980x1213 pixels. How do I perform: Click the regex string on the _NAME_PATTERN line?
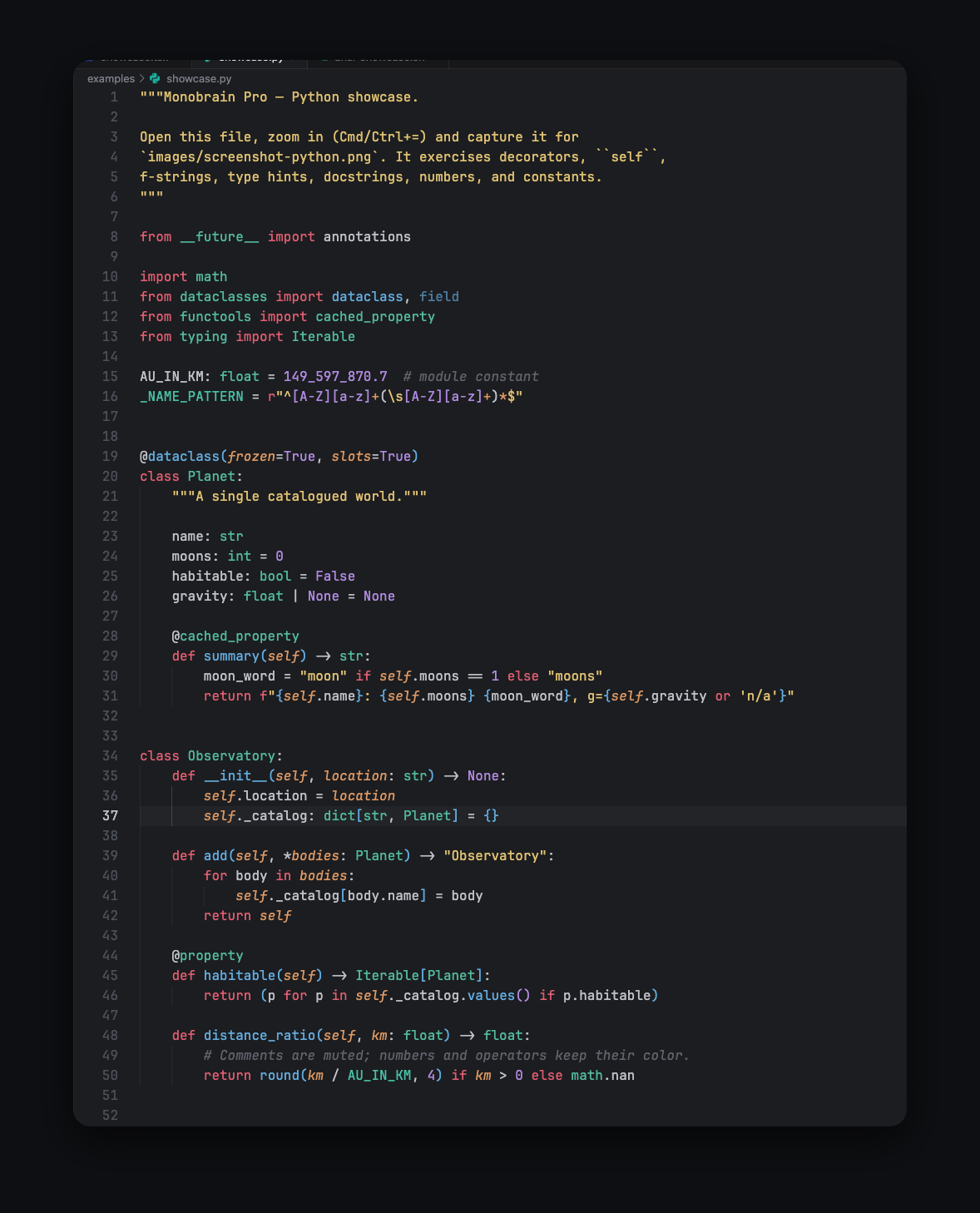click(x=395, y=396)
